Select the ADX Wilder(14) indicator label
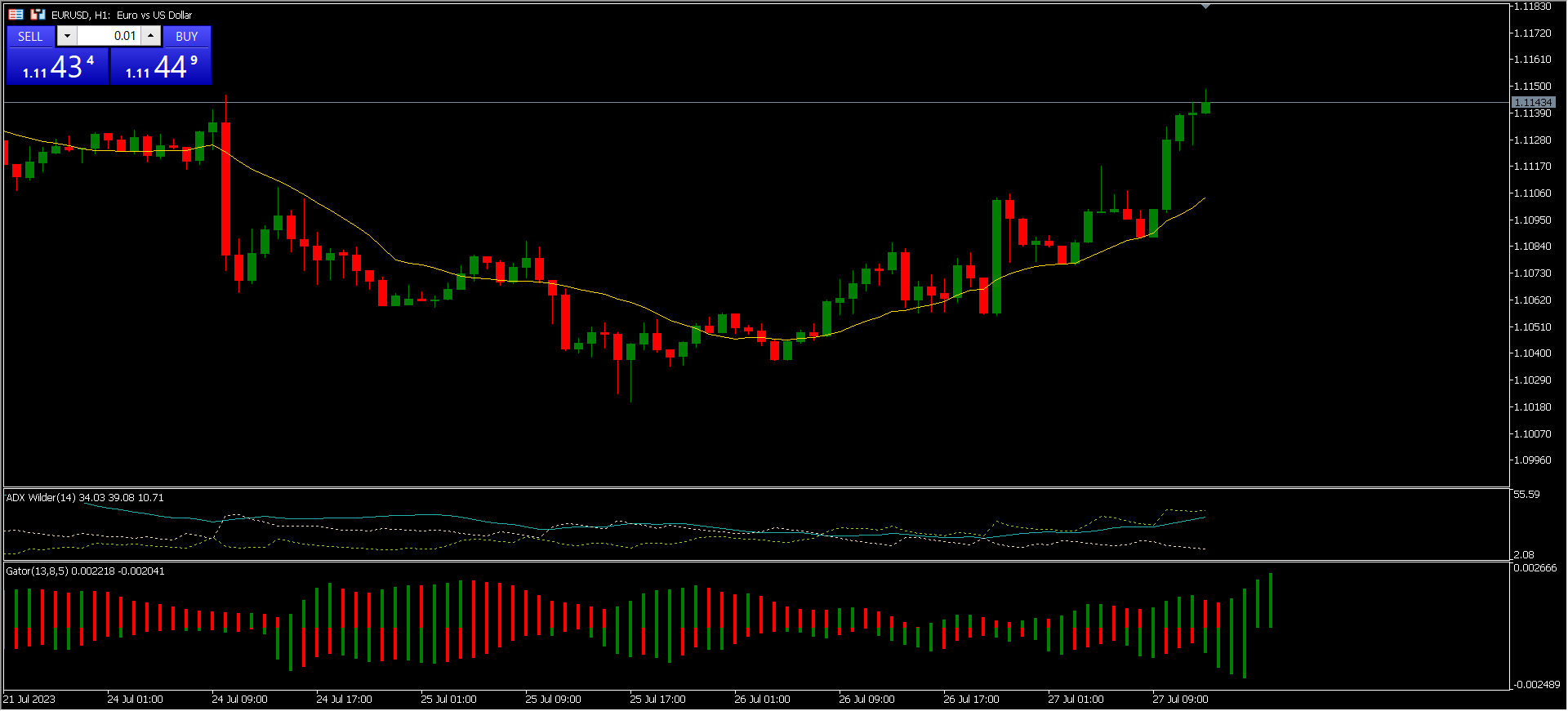This screenshot has height=711, width=1568. 84,498
